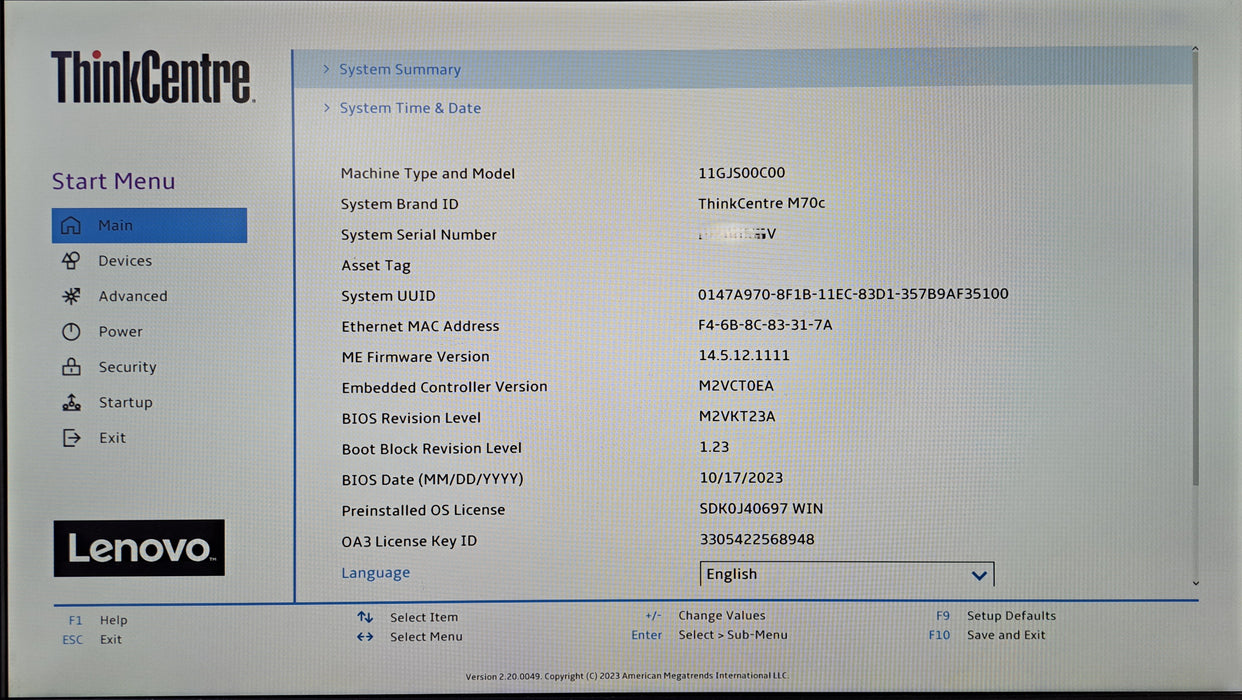Click the left-right arrows Select Menu icon
The width and height of the screenshot is (1242, 700).
click(x=365, y=636)
